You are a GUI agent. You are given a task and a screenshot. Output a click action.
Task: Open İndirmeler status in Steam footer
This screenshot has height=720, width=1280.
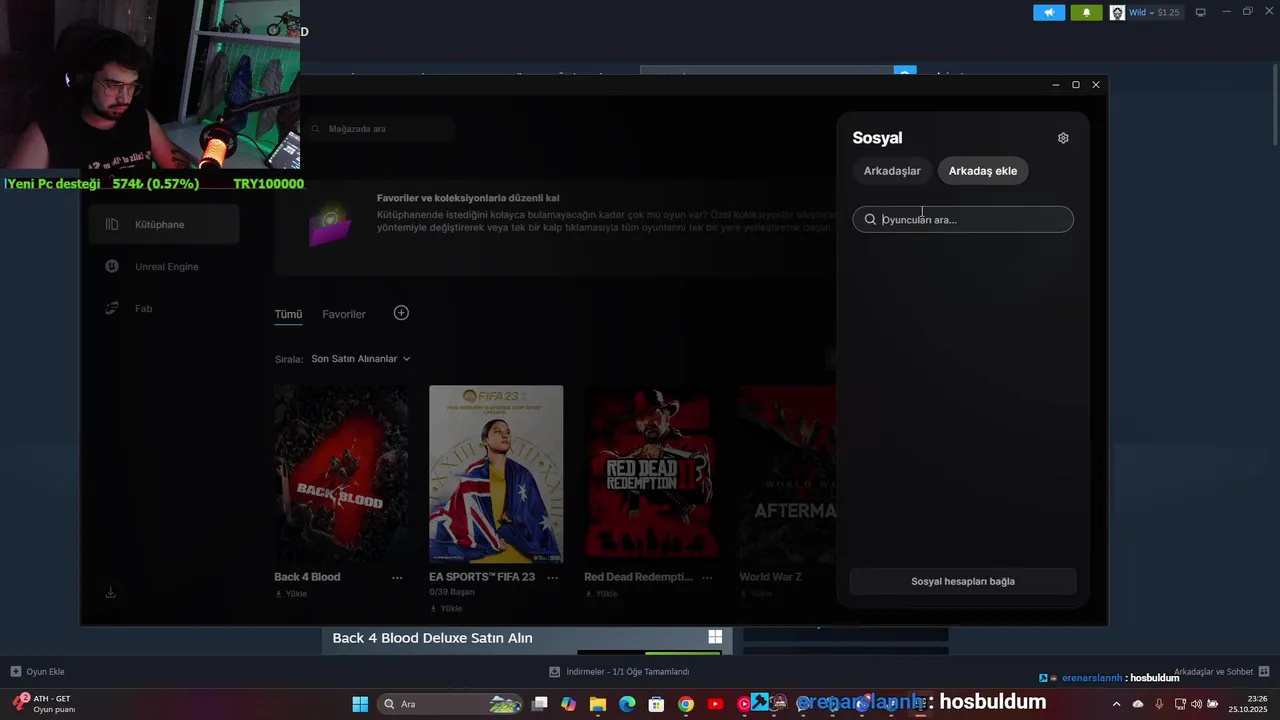[619, 672]
